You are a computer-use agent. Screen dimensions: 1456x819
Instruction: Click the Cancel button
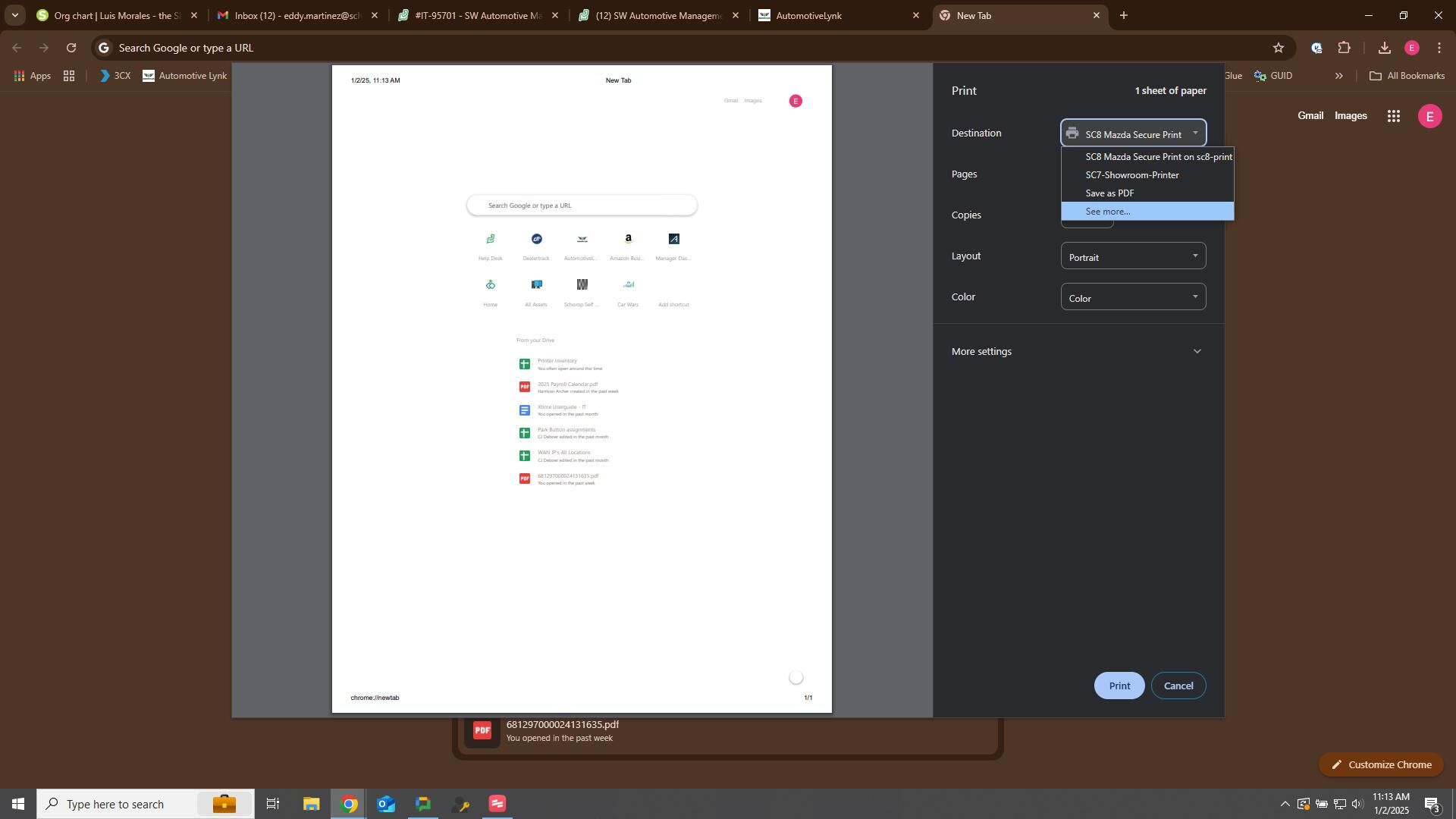point(1178,686)
